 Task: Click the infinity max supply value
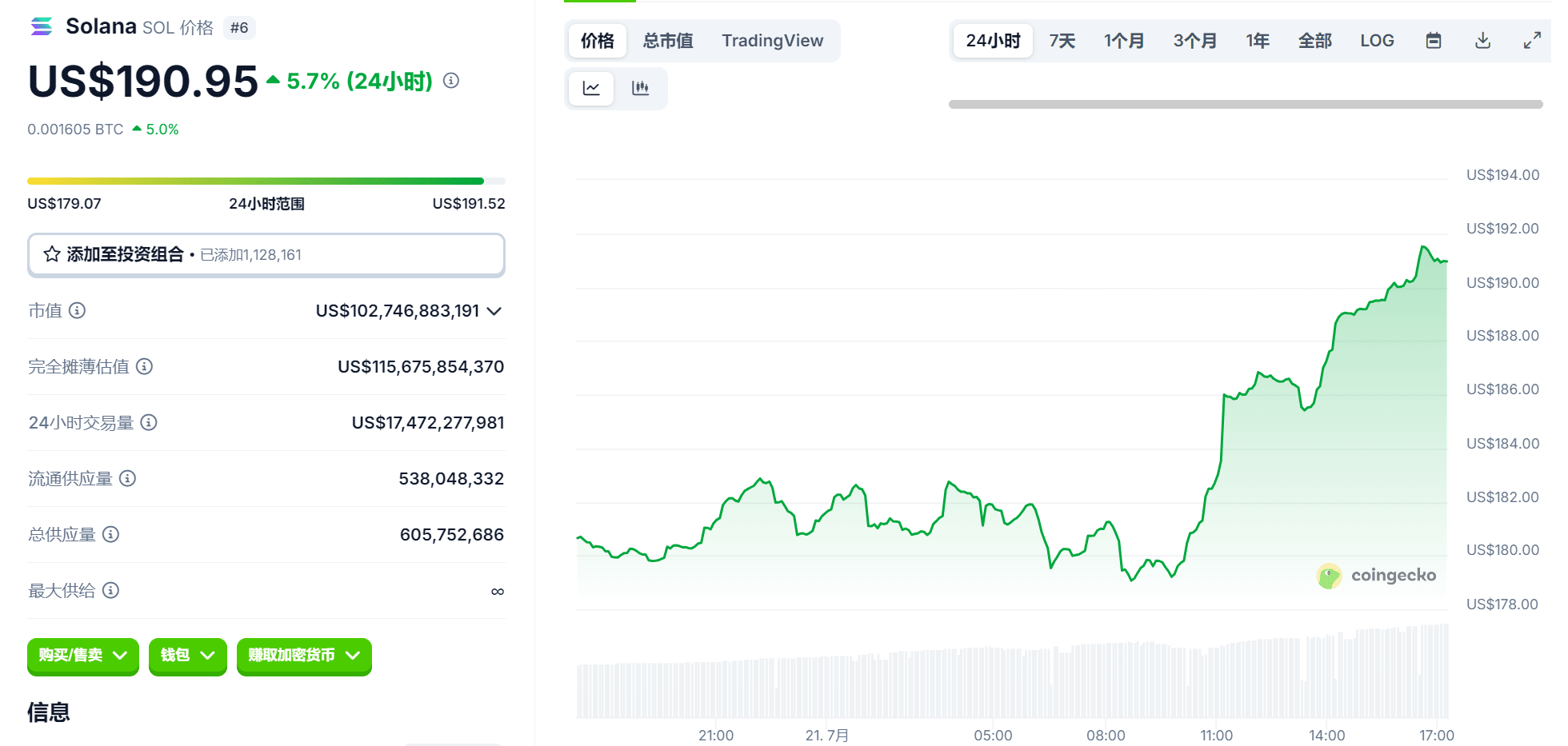click(498, 592)
